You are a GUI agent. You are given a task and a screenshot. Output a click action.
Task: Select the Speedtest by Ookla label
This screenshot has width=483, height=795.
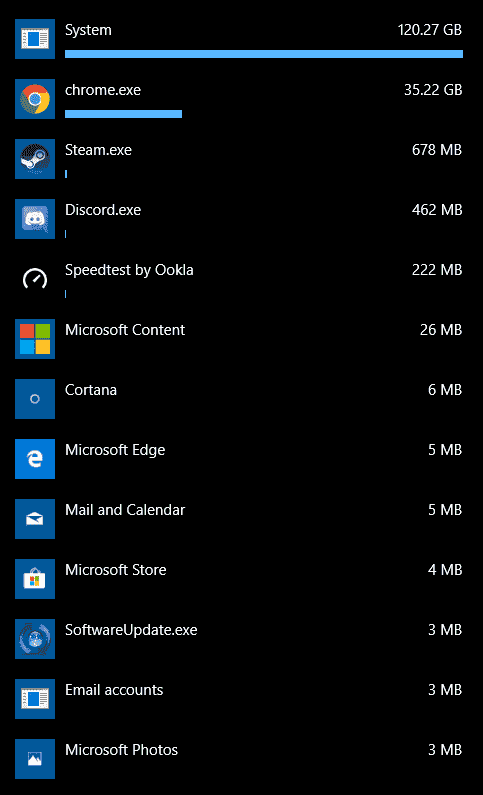pyautogui.click(x=129, y=270)
